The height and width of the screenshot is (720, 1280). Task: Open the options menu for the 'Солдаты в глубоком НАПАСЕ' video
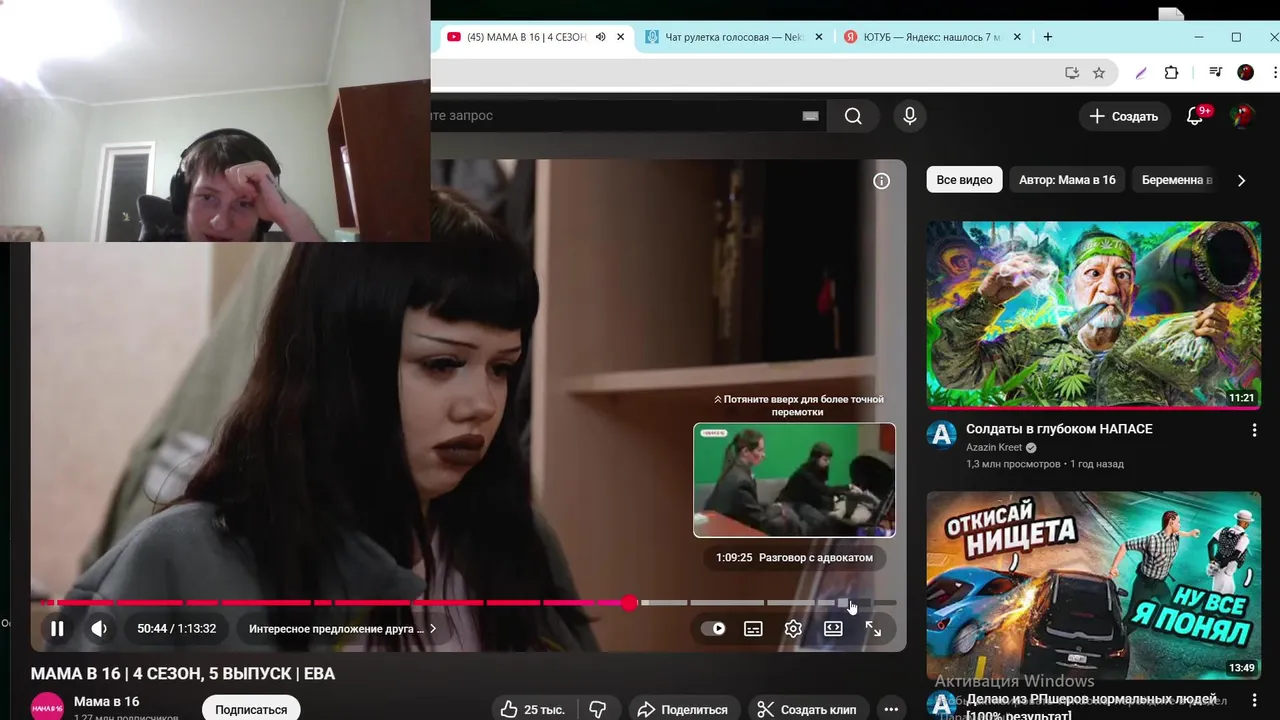pos(1254,430)
